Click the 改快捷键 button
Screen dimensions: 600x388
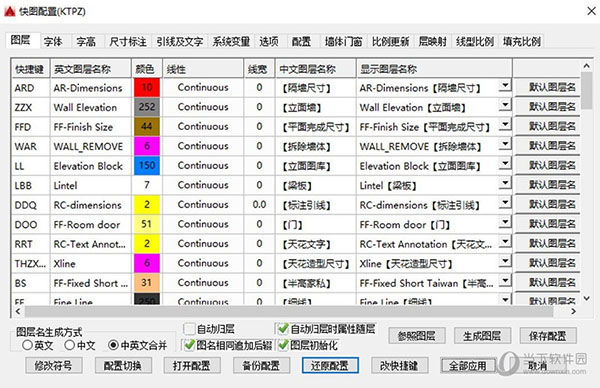point(399,365)
